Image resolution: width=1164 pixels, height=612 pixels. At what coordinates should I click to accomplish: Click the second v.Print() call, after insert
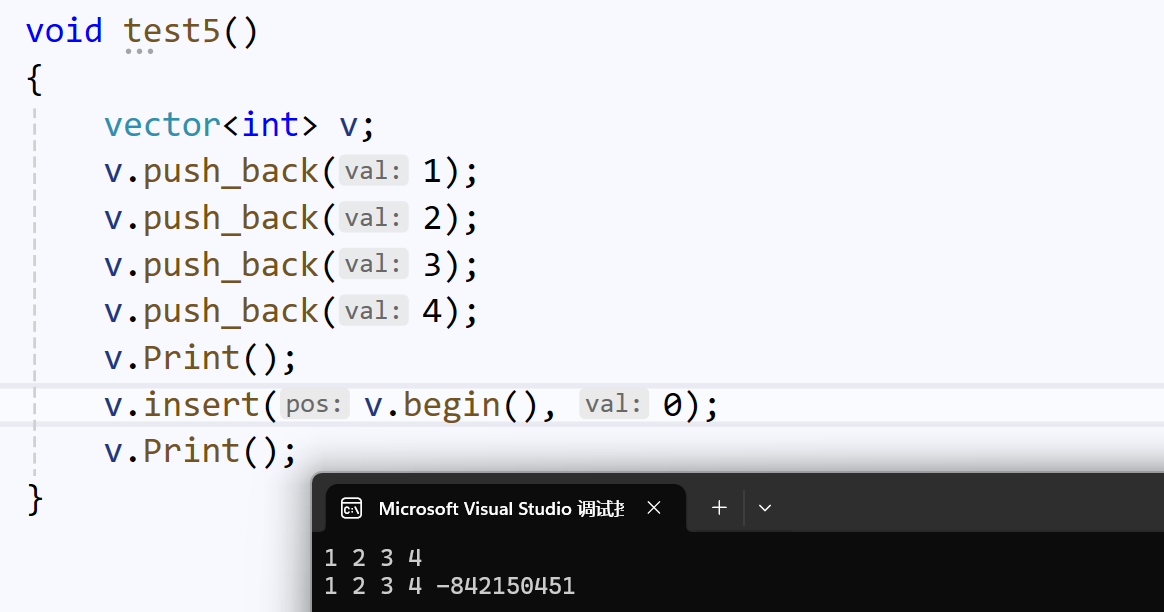pos(200,452)
